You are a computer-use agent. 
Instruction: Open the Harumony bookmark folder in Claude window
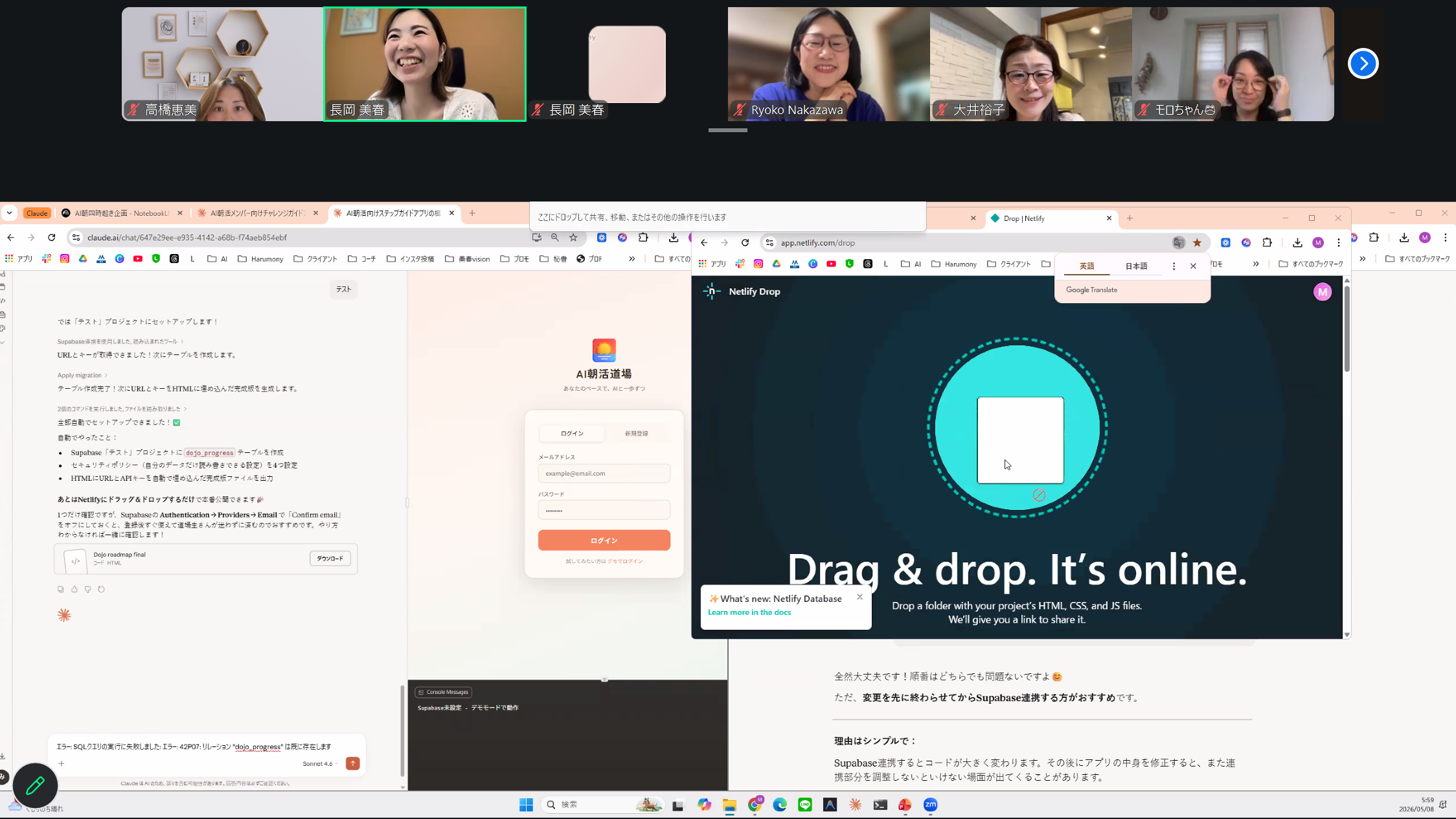point(260,259)
